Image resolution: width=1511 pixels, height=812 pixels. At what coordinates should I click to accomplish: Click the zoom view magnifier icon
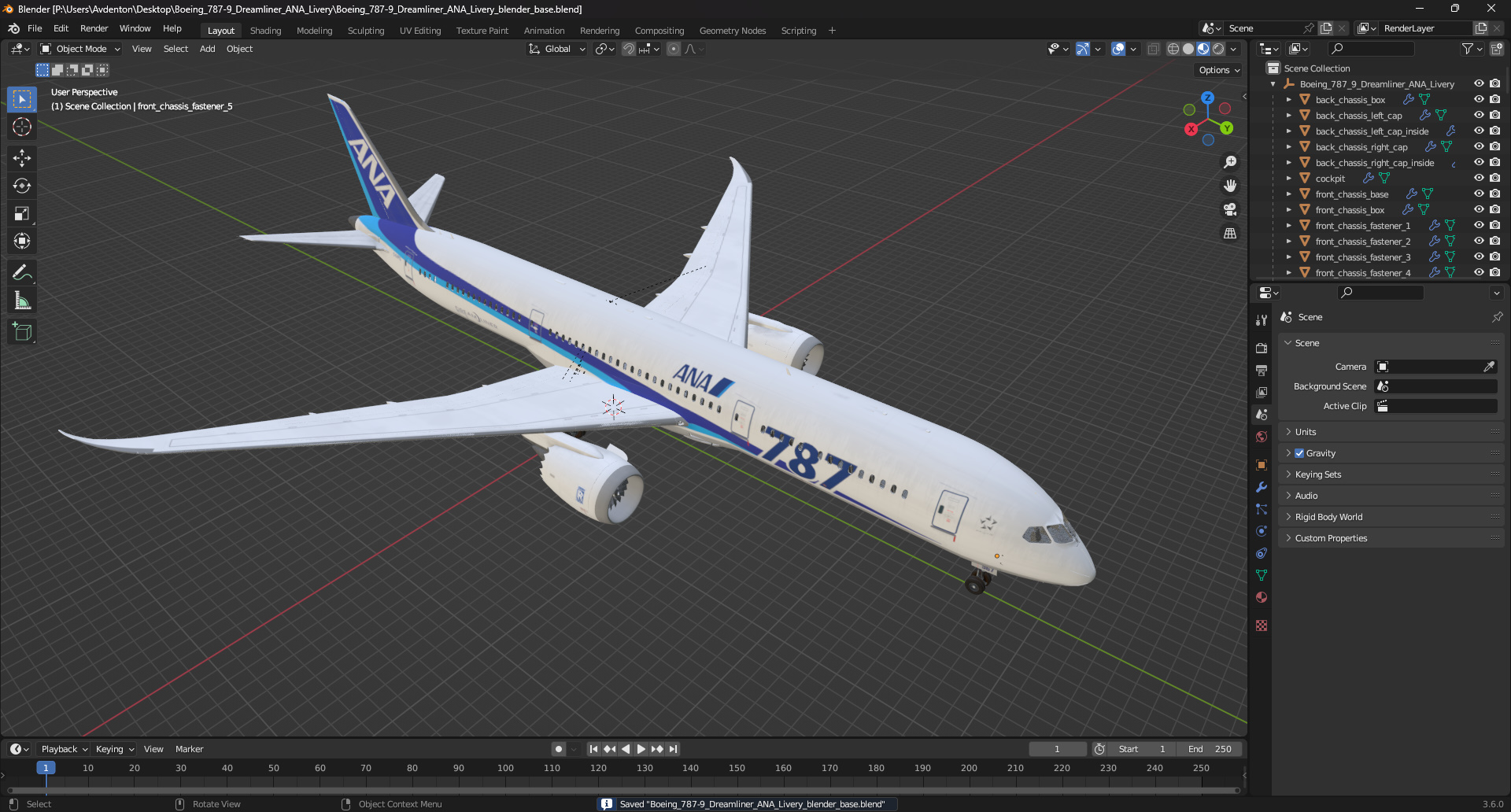click(x=1229, y=162)
